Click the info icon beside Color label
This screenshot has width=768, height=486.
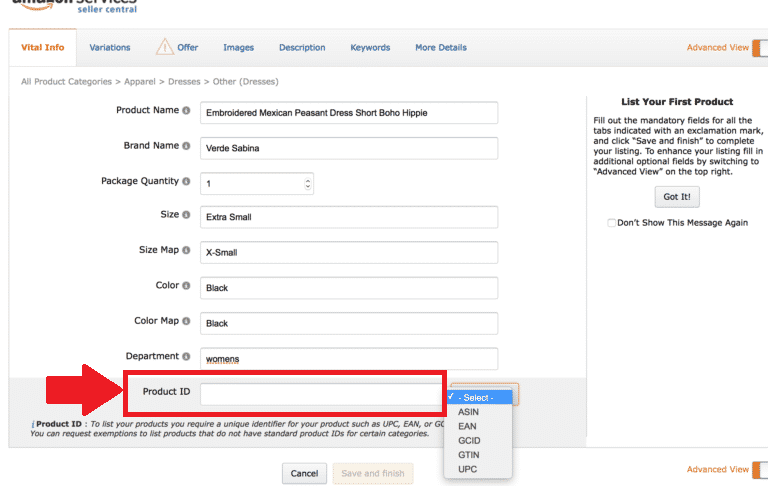click(186, 286)
